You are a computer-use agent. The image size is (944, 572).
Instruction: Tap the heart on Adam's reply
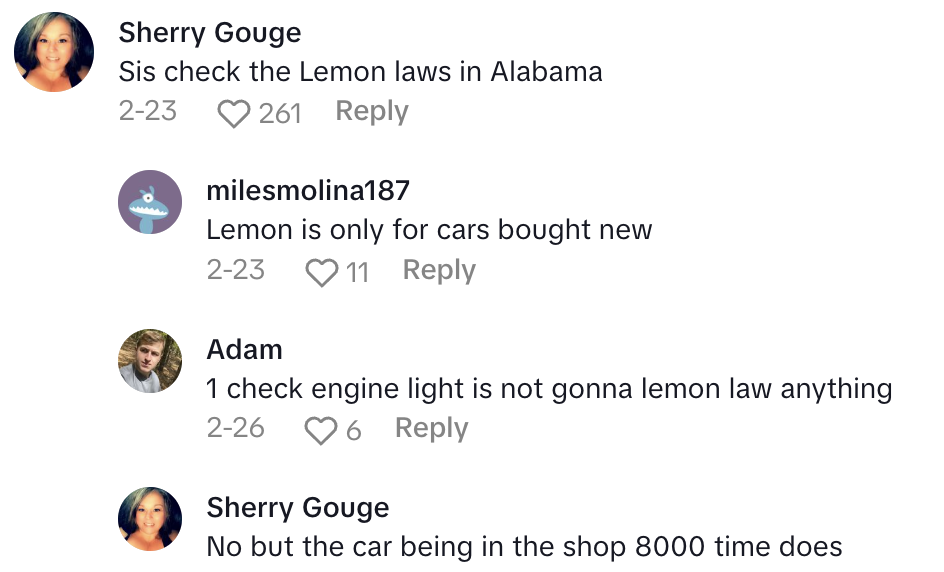(321, 430)
